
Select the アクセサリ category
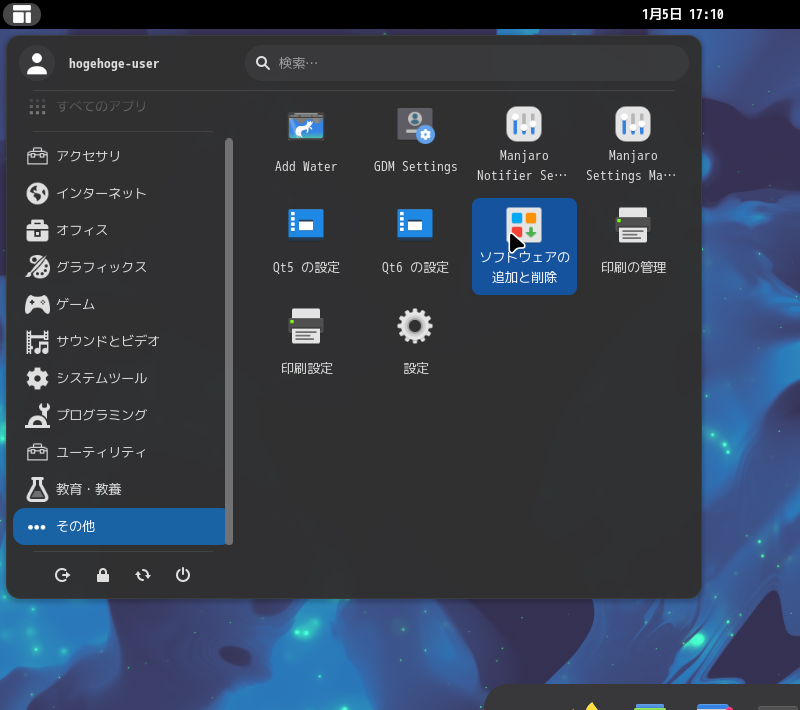(x=88, y=156)
